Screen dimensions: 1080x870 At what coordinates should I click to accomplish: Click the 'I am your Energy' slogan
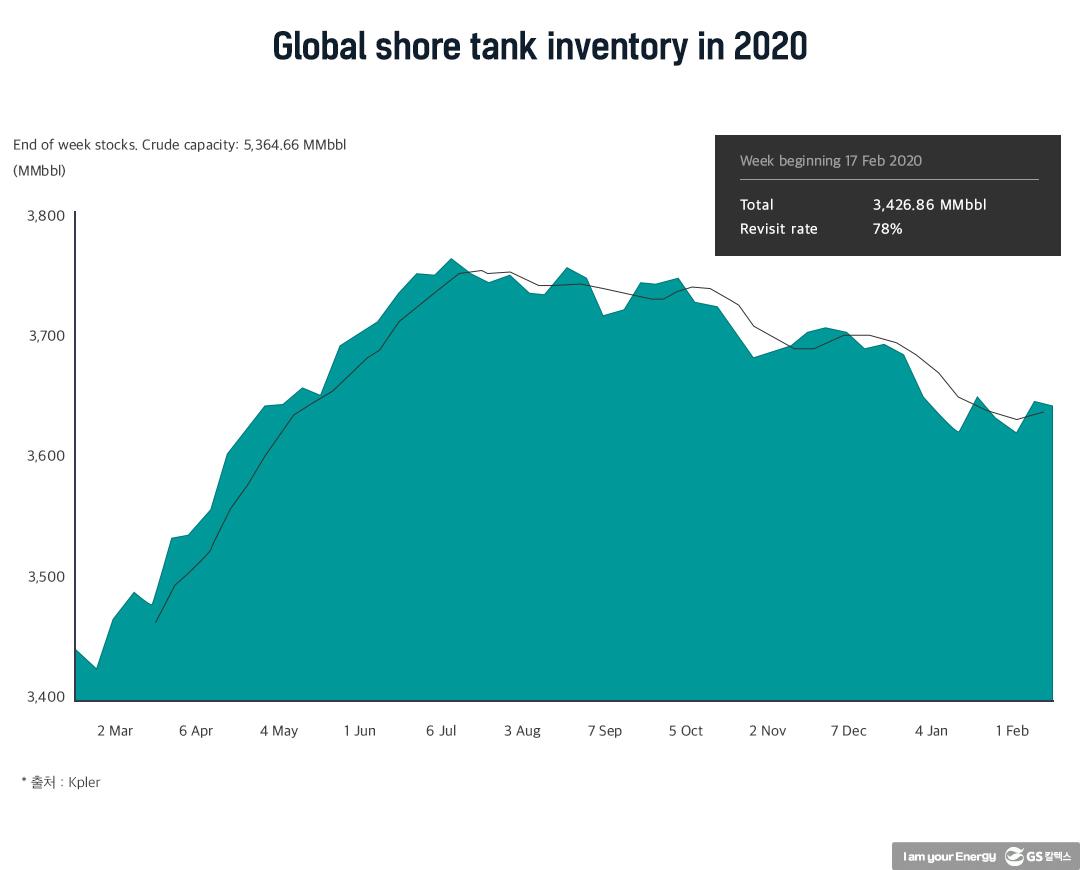coord(948,857)
